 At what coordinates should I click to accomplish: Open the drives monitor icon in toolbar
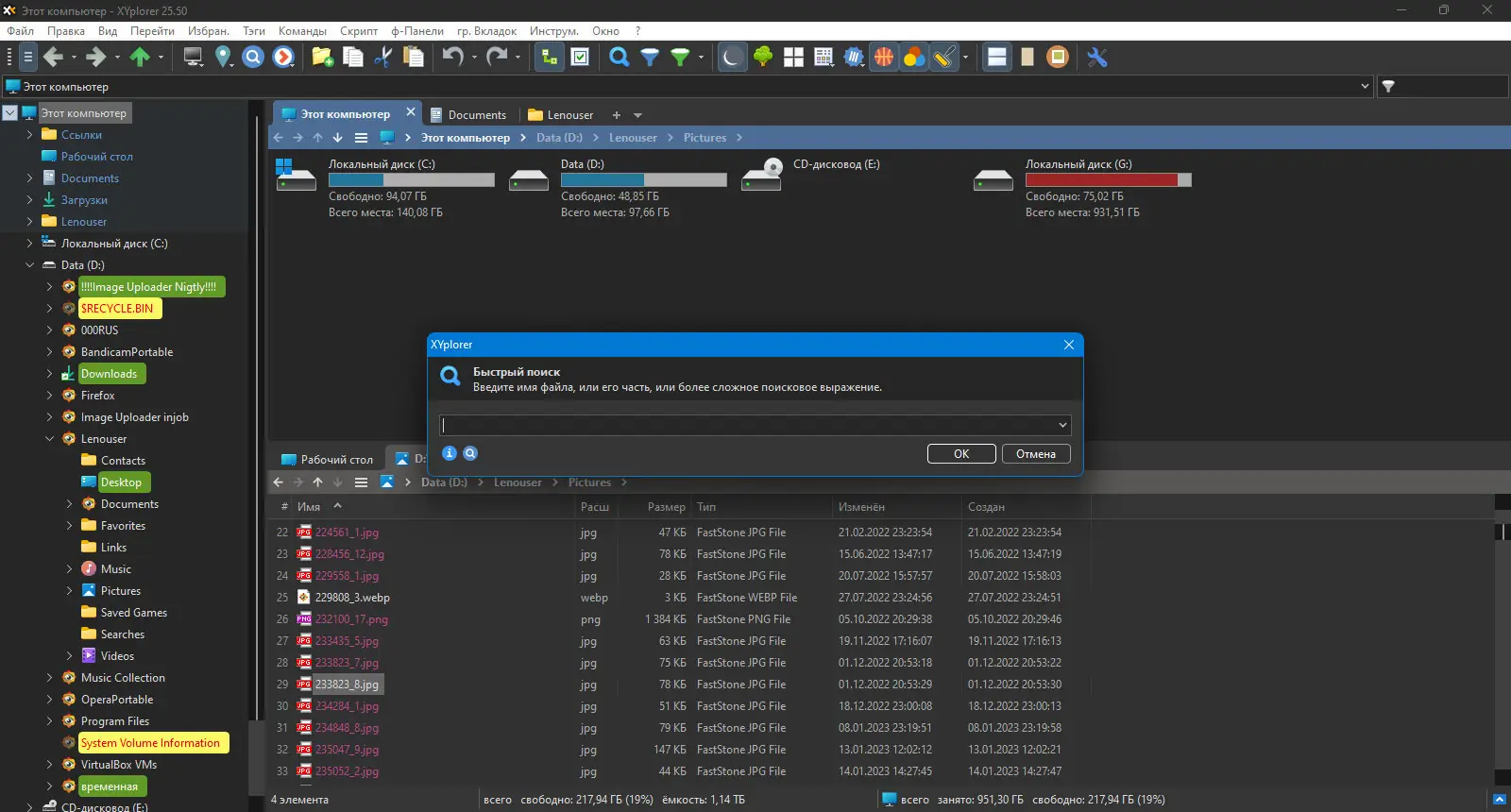(193, 58)
